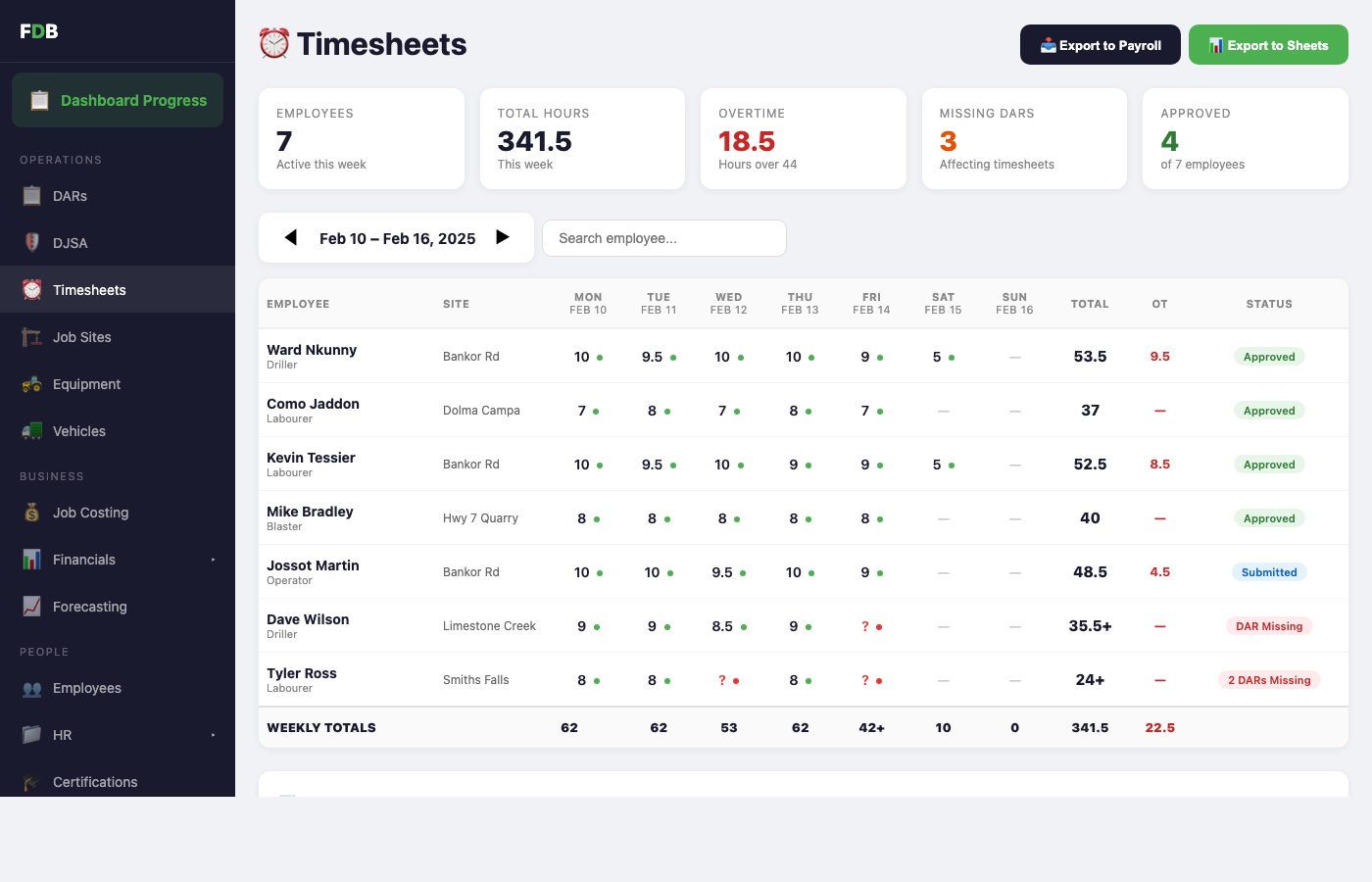
Task: Select the Timesheets navigation entry
Action: click(x=89, y=290)
